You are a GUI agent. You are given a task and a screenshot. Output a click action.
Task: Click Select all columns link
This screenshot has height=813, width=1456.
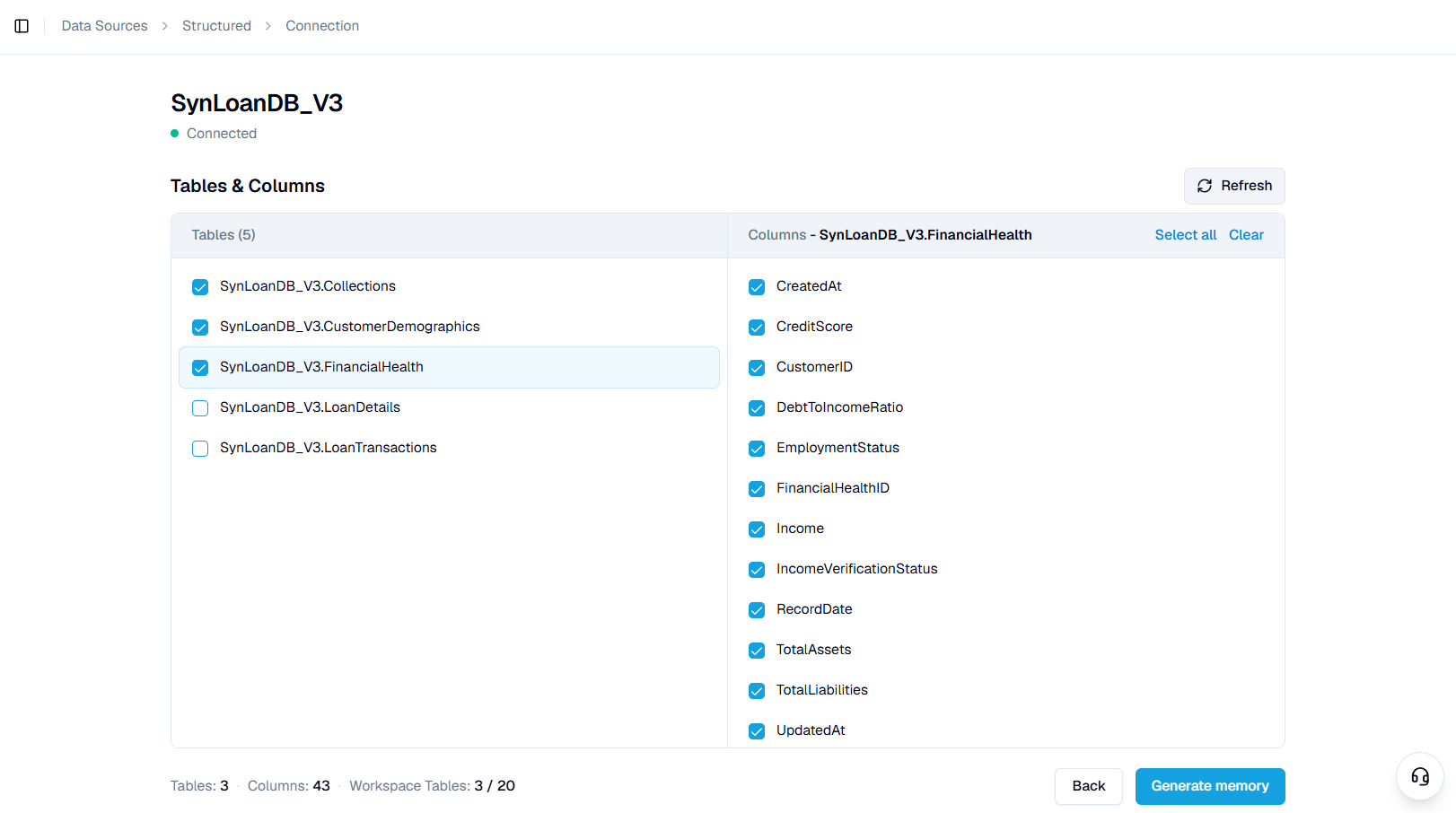[1185, 235]
